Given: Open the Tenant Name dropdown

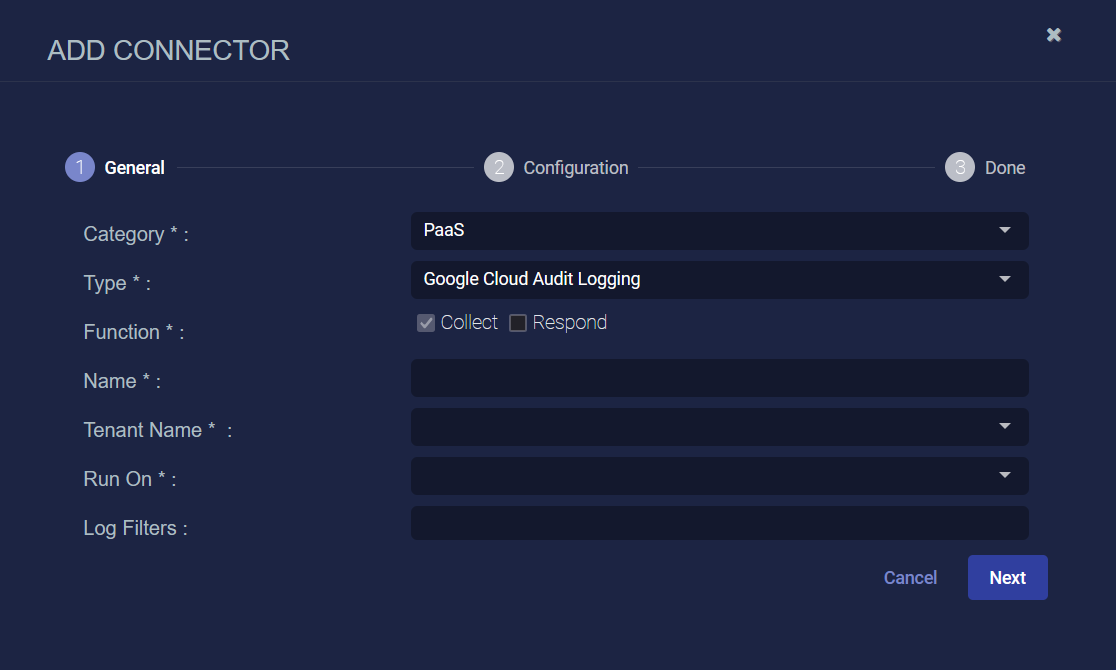Looking at the screenshot, I should point(720,426).
